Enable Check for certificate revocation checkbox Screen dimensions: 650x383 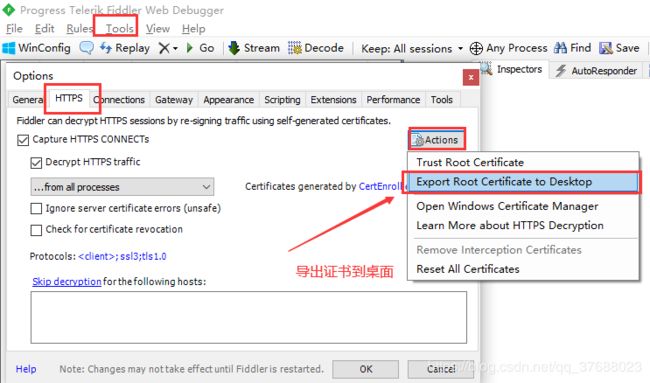[x=36, y=230]
